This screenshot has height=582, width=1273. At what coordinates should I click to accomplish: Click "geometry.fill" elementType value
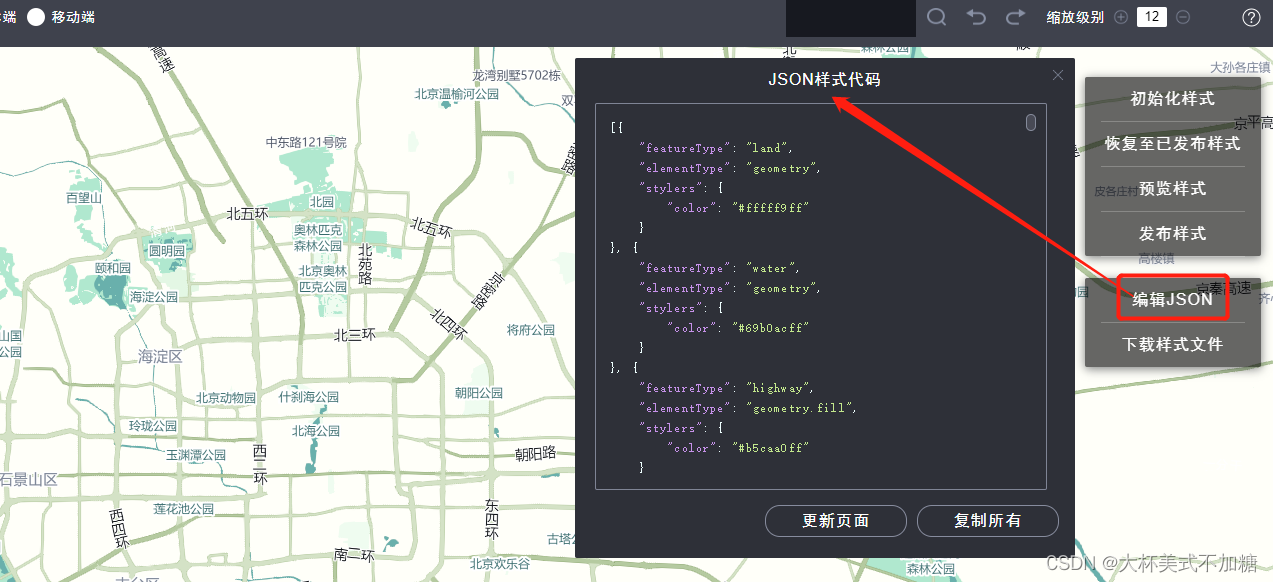pos(799,408)
